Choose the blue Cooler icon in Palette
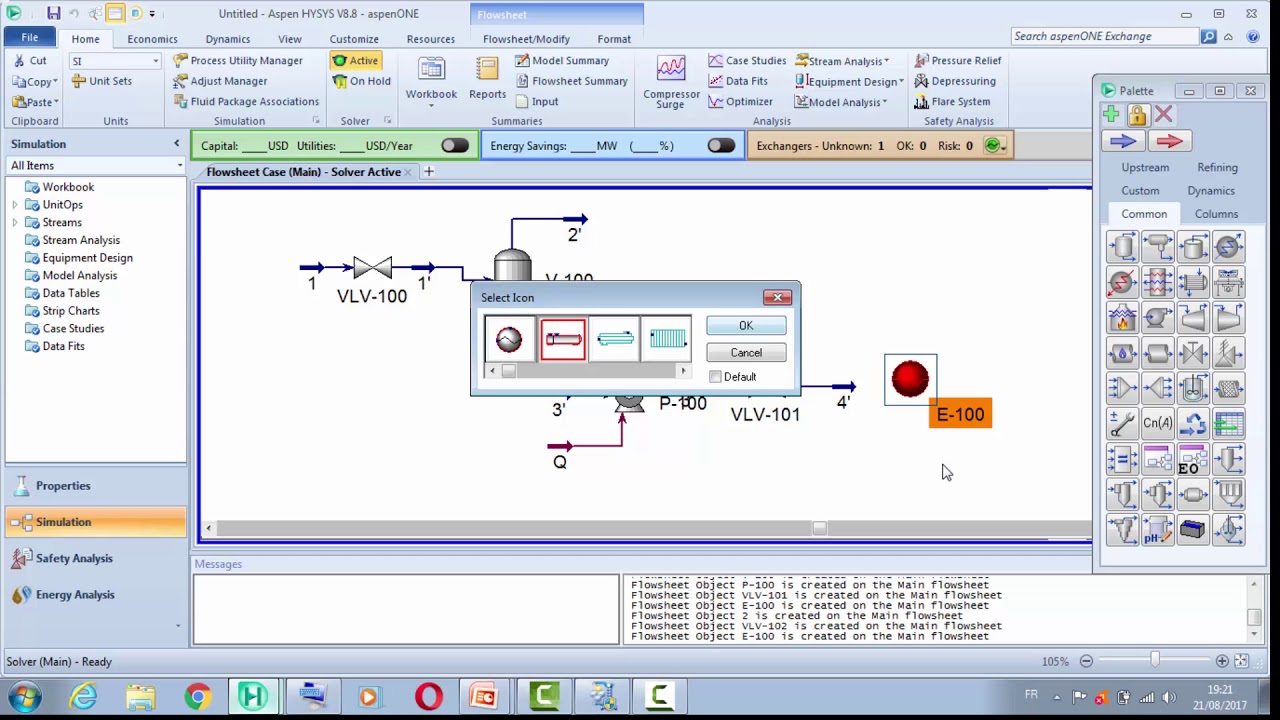1280x720 pixels. point(1229,246)
